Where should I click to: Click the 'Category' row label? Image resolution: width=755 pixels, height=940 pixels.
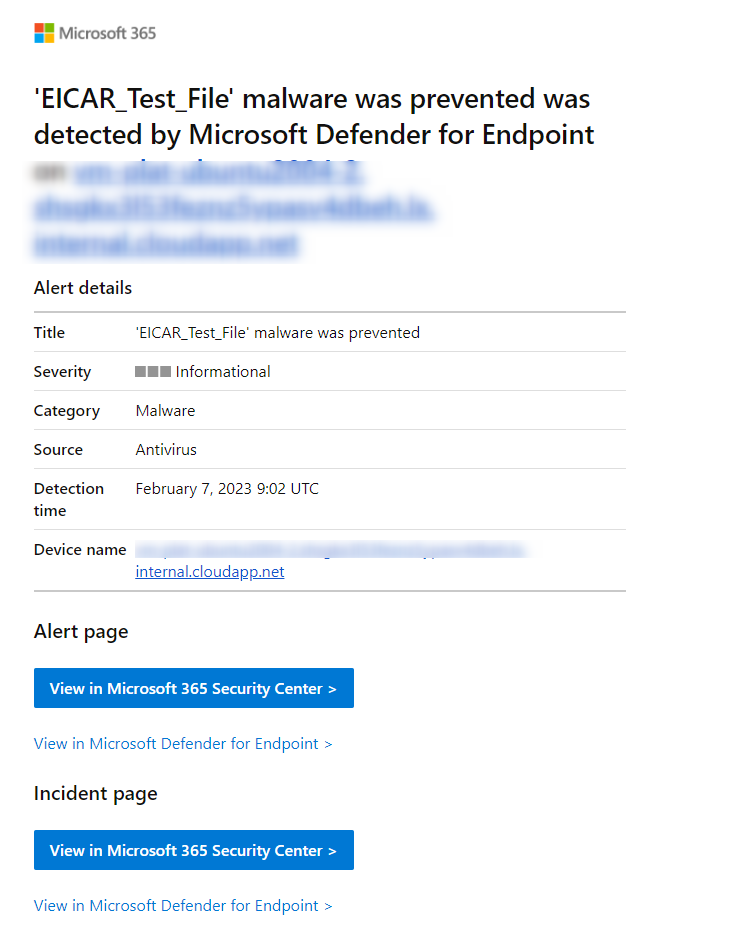pyautogui.click(x=67, y=411)
